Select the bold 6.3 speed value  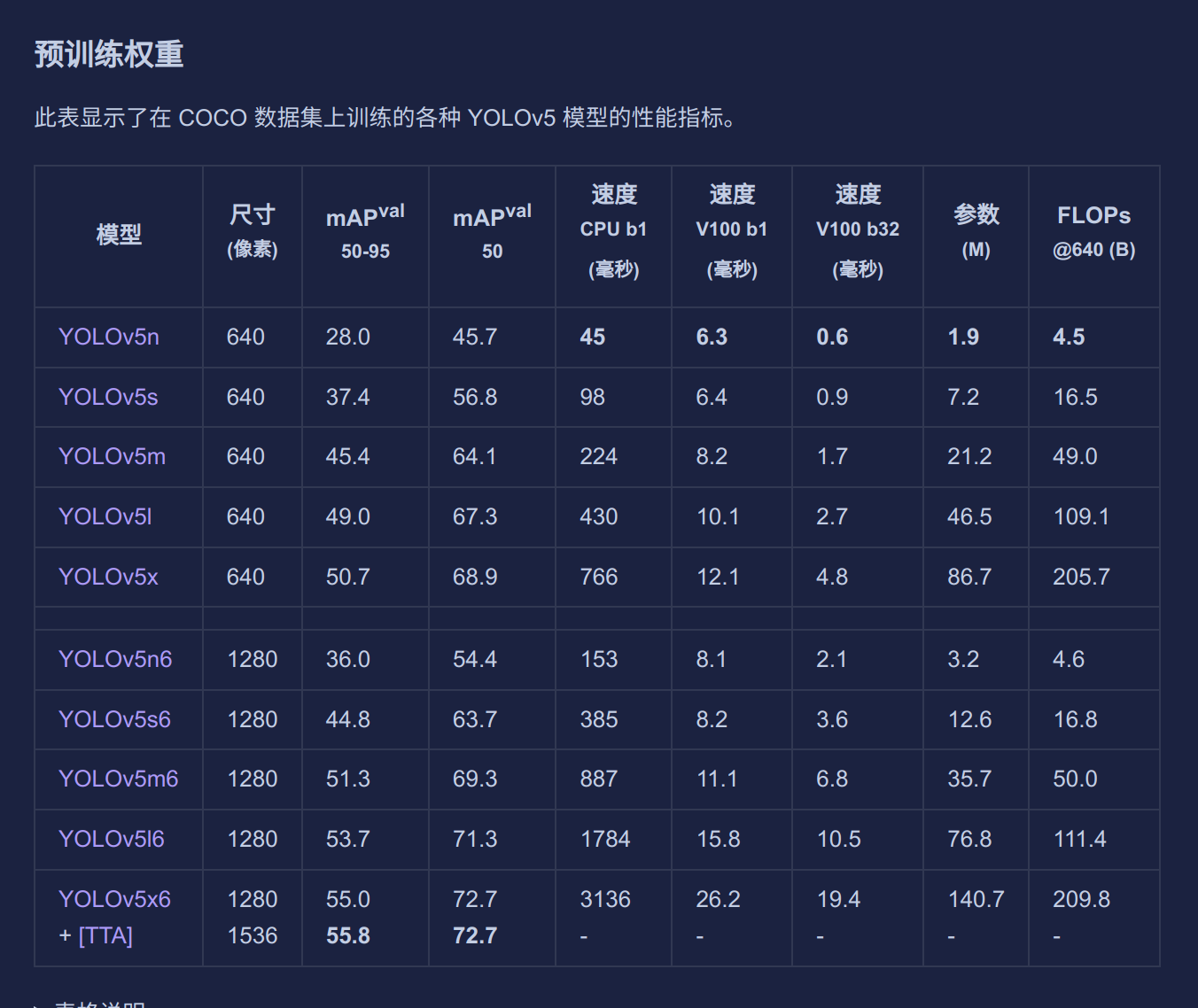click(712, 337)
